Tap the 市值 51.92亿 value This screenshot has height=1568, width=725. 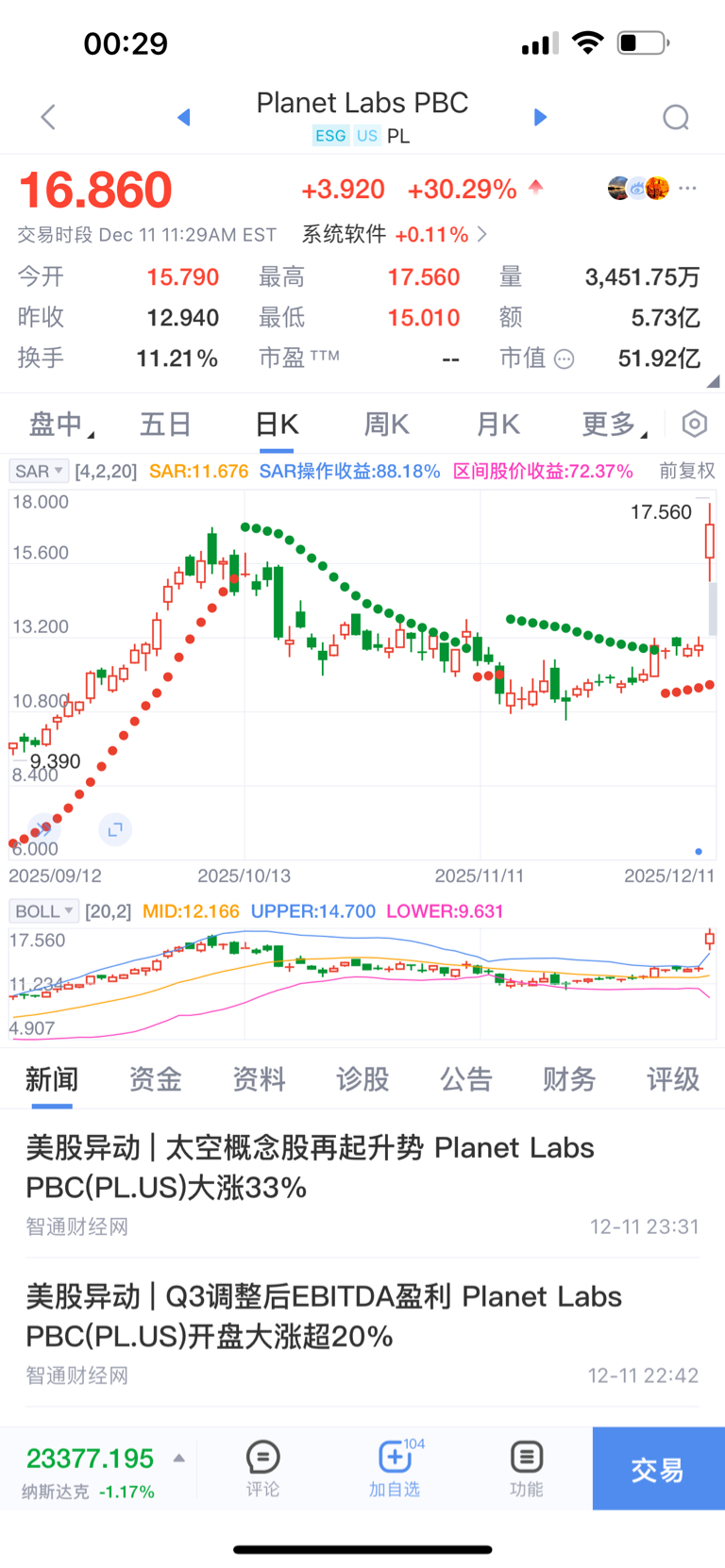(x=659, y=359)
